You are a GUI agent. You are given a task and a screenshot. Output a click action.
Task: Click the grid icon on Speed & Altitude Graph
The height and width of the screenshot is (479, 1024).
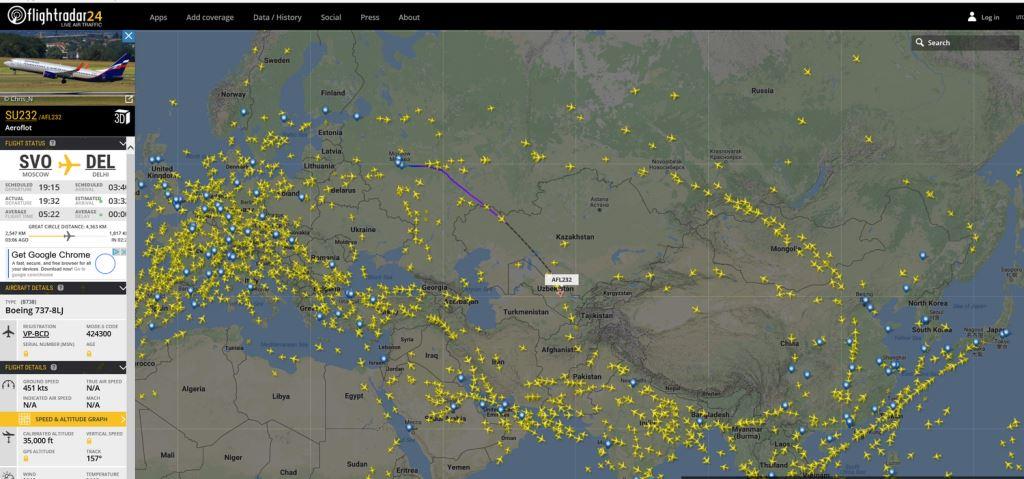tap(24, 419)
